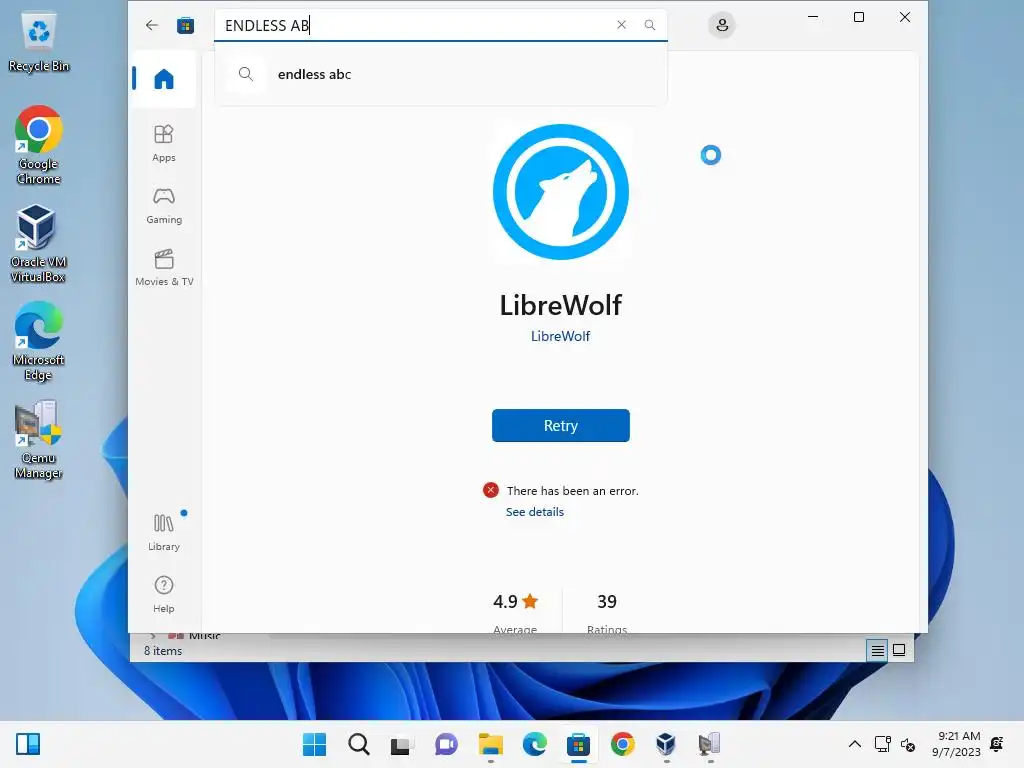
Task: Select the Qemu Manager desktop shortcut
Action: 38,440
